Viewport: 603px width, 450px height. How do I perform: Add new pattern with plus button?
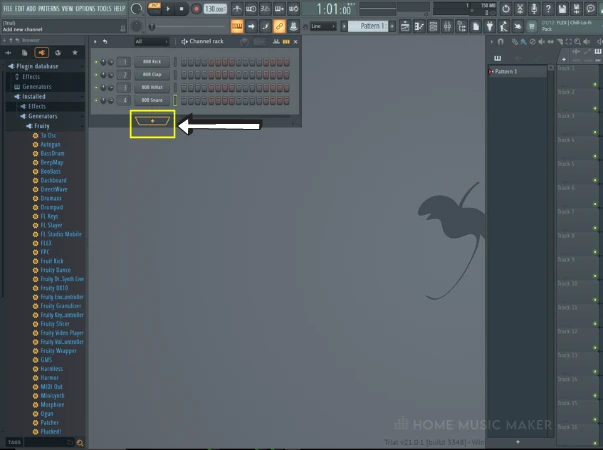(x=392, y=26)
